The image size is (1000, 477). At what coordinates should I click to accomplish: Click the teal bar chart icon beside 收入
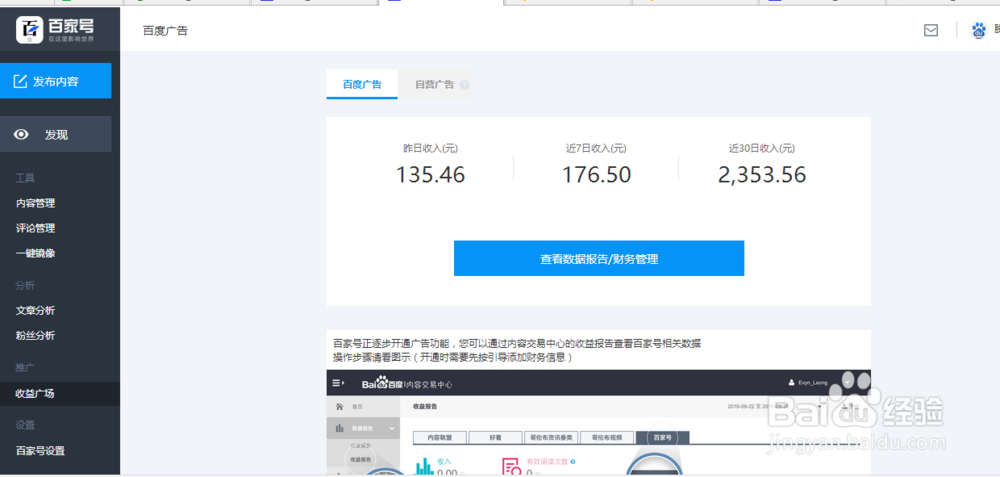pos(424,467)
